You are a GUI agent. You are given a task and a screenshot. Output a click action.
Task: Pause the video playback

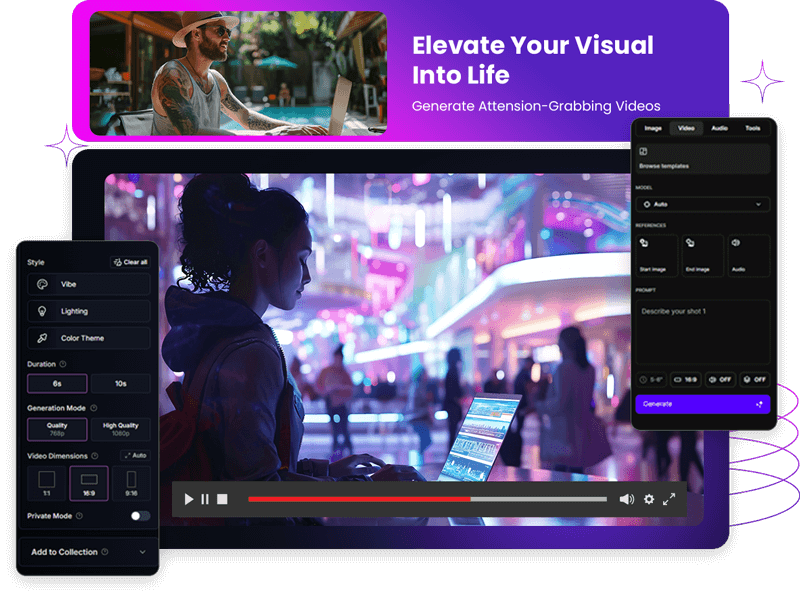click(205, 499)
